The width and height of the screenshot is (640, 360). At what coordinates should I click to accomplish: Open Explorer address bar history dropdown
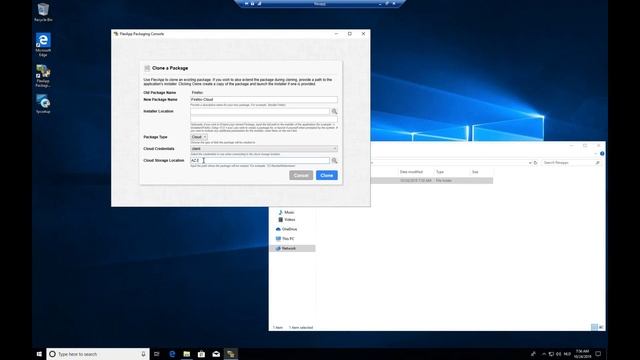530,162
